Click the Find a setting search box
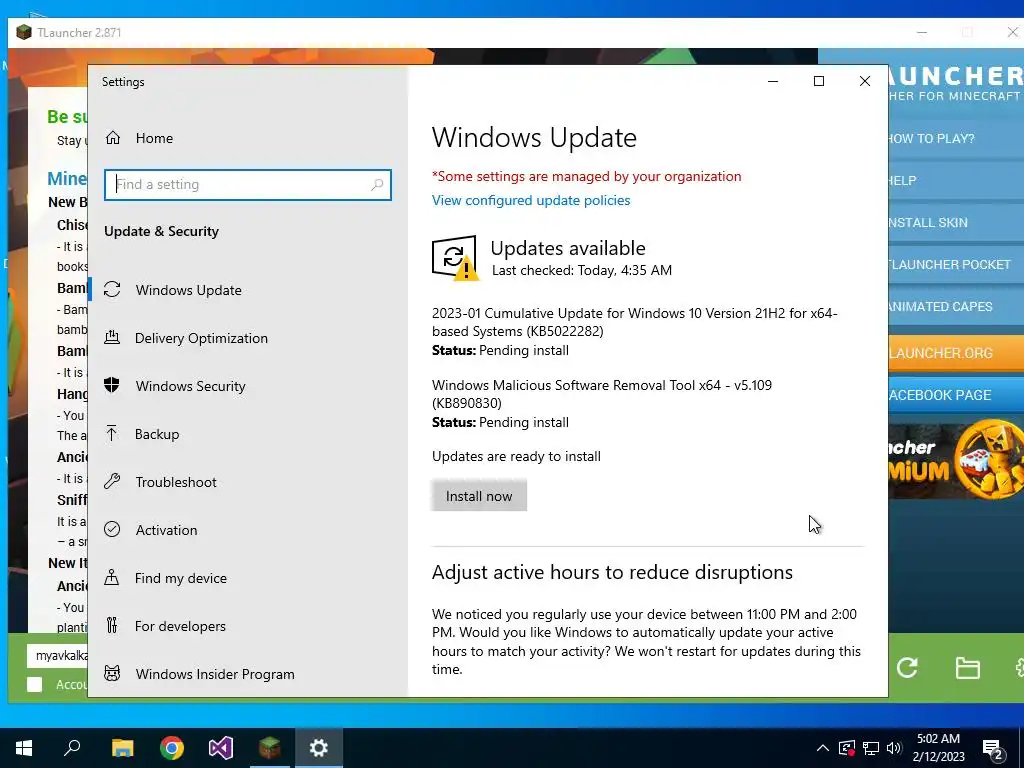 (248, 185)
